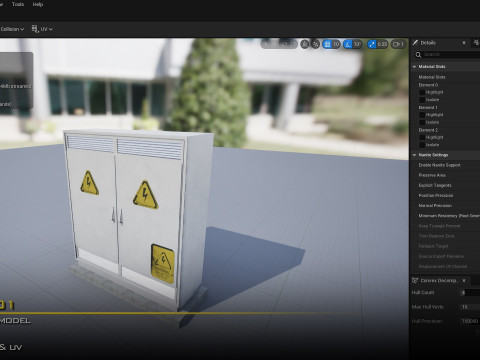Viewport: 480px width, 360px height.
Task: Click the Fallback Target property
Action: coord(433,246)
